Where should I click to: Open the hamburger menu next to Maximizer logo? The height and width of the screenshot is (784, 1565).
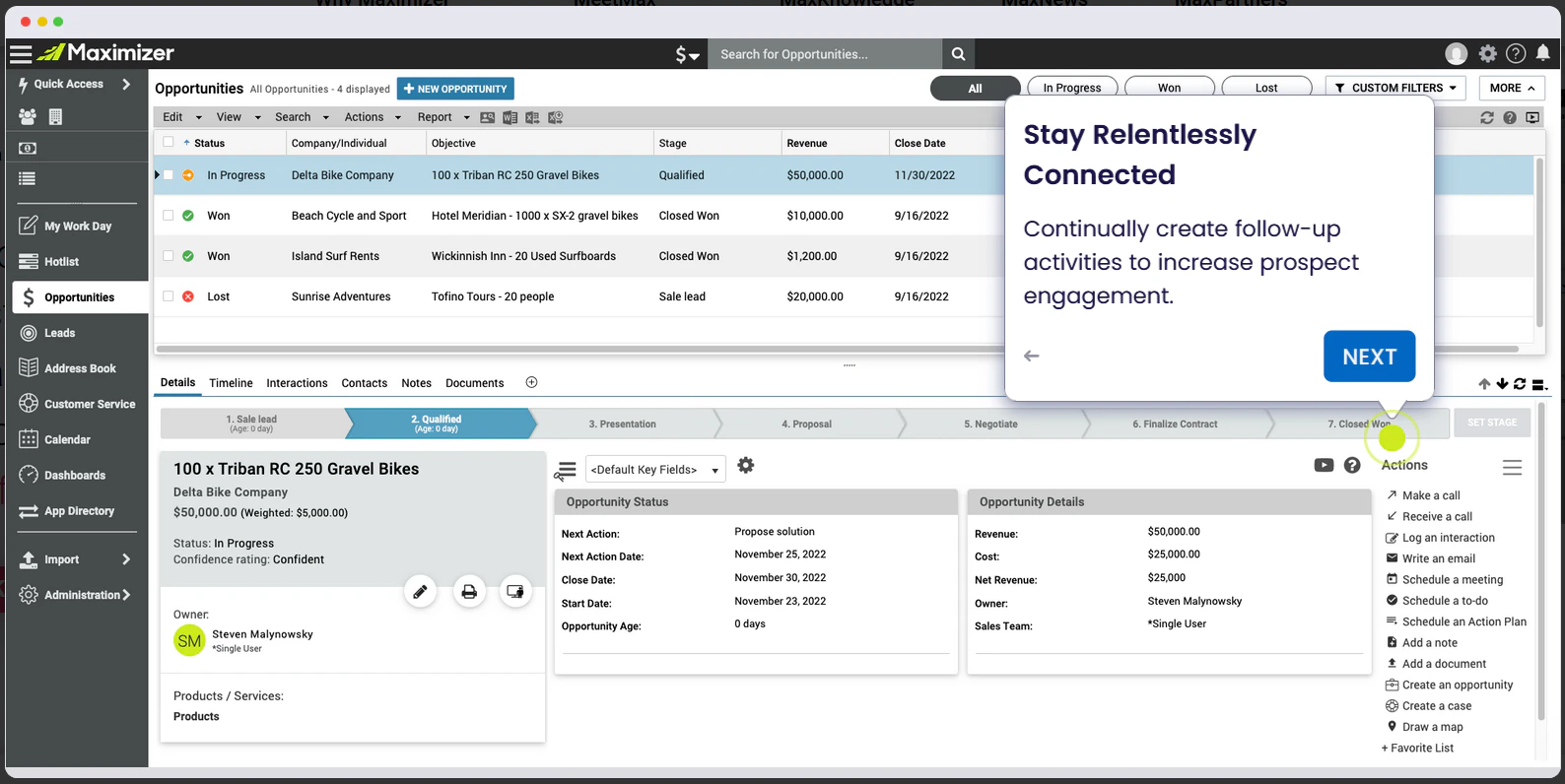coord(21,53)
